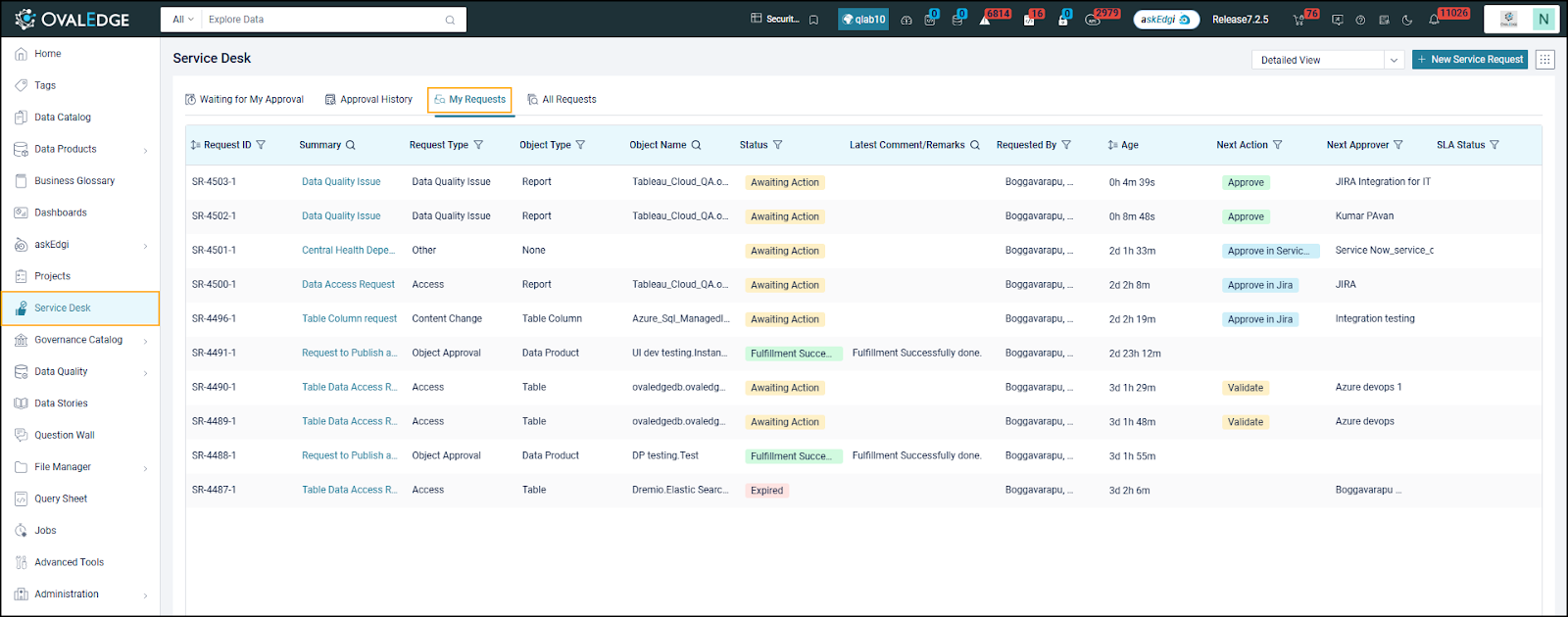
Task: Open the notifications bell
Action: click(x=1435, y=20)
